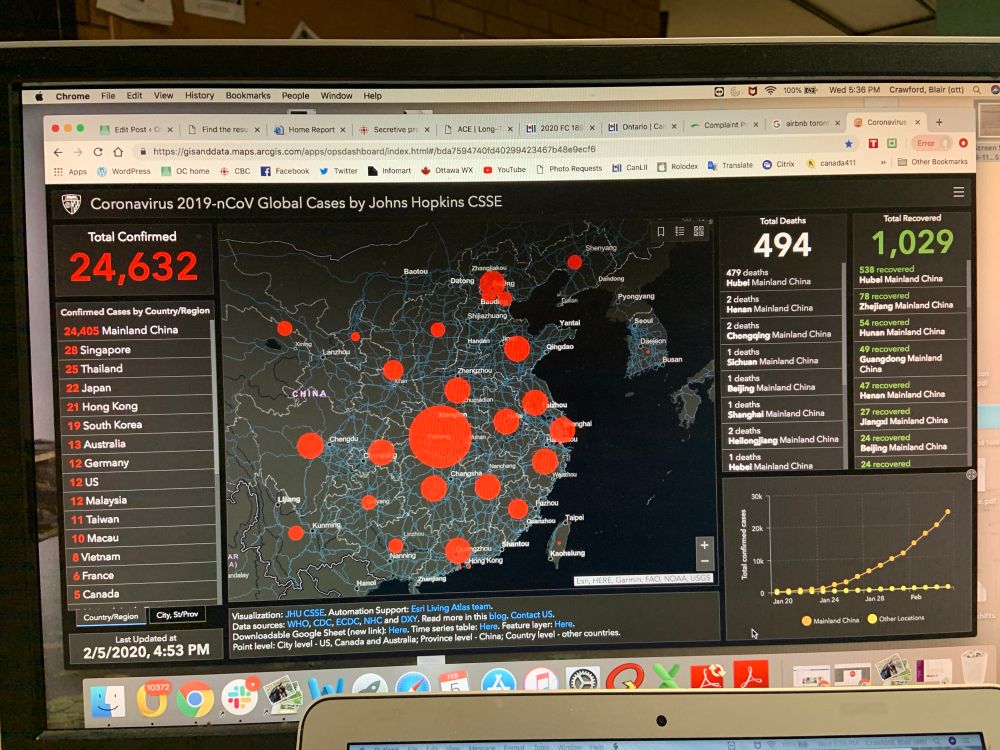Select 78 recovered Zhejiang row
Viewport: 1000px width, 750px height.
click(x=910, y=300)
